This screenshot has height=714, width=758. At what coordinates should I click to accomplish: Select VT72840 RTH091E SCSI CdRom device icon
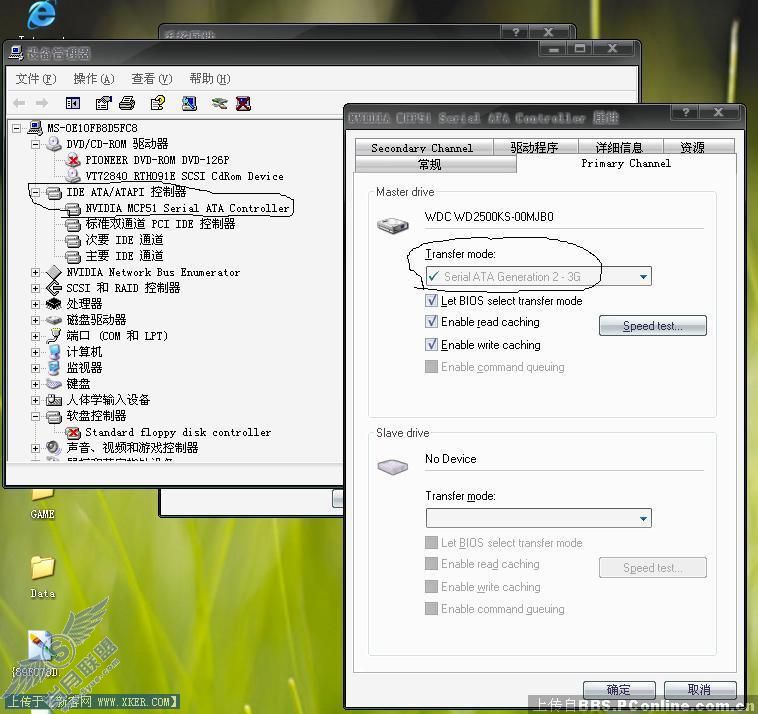coord(73,175)
